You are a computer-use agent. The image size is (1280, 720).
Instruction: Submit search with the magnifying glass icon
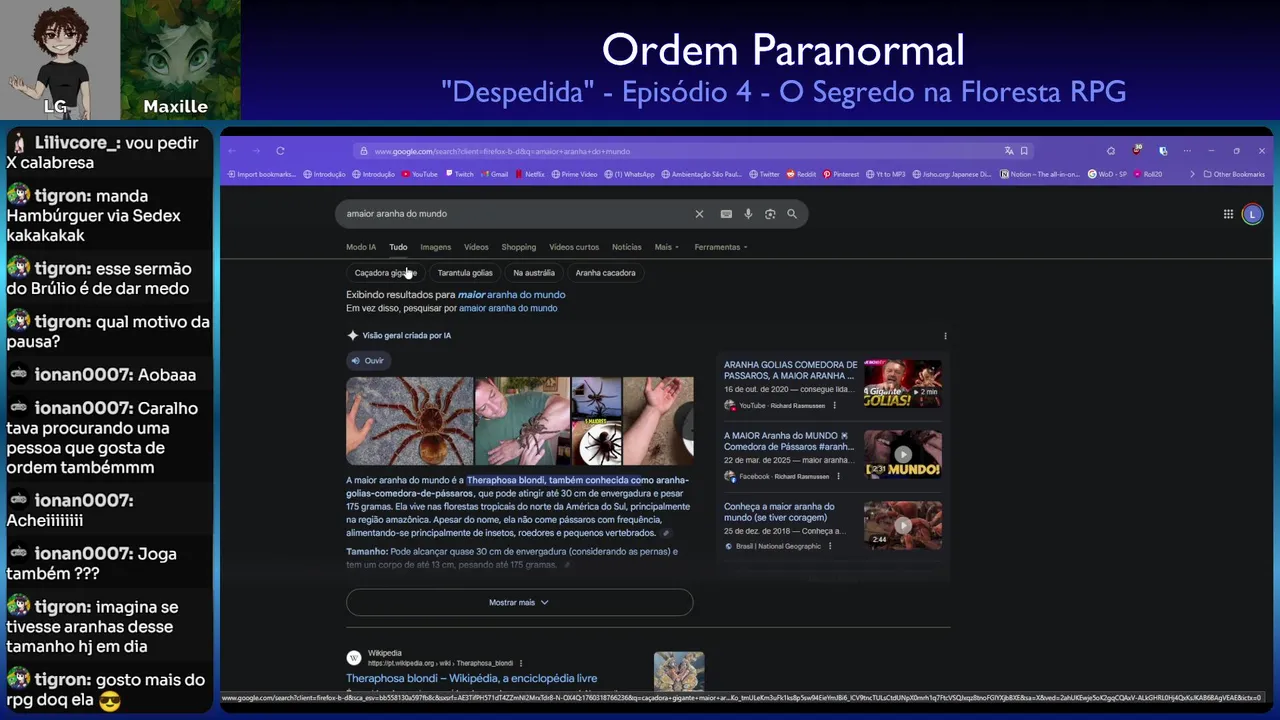pos(792,214)
